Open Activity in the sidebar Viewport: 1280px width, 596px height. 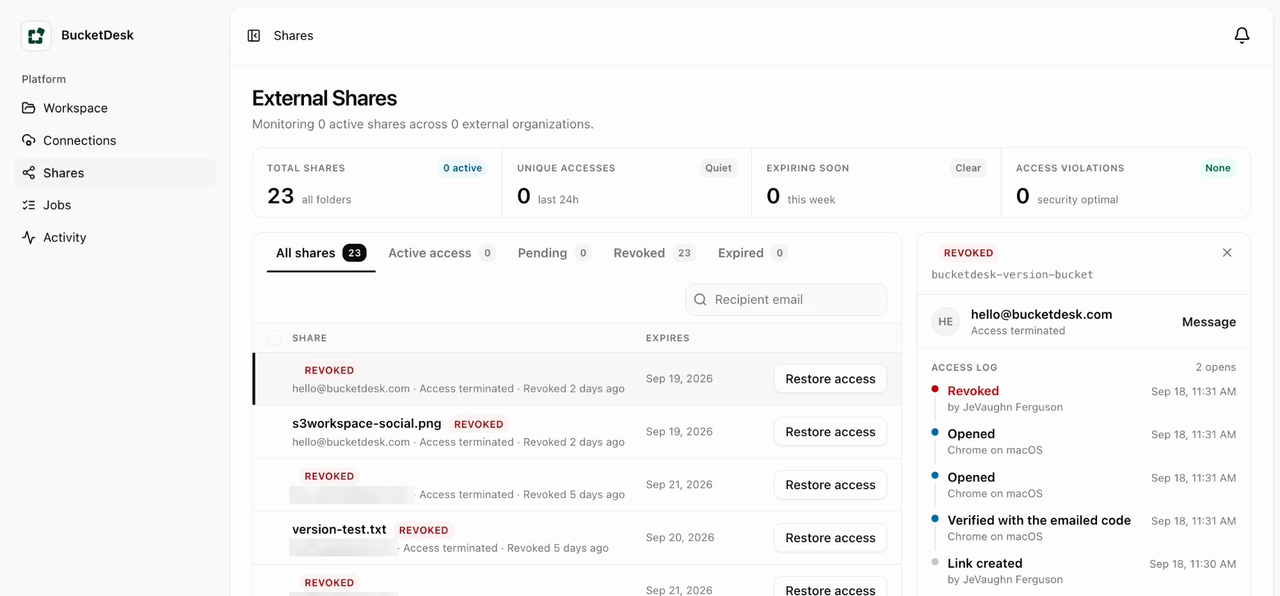coord(115,237)
